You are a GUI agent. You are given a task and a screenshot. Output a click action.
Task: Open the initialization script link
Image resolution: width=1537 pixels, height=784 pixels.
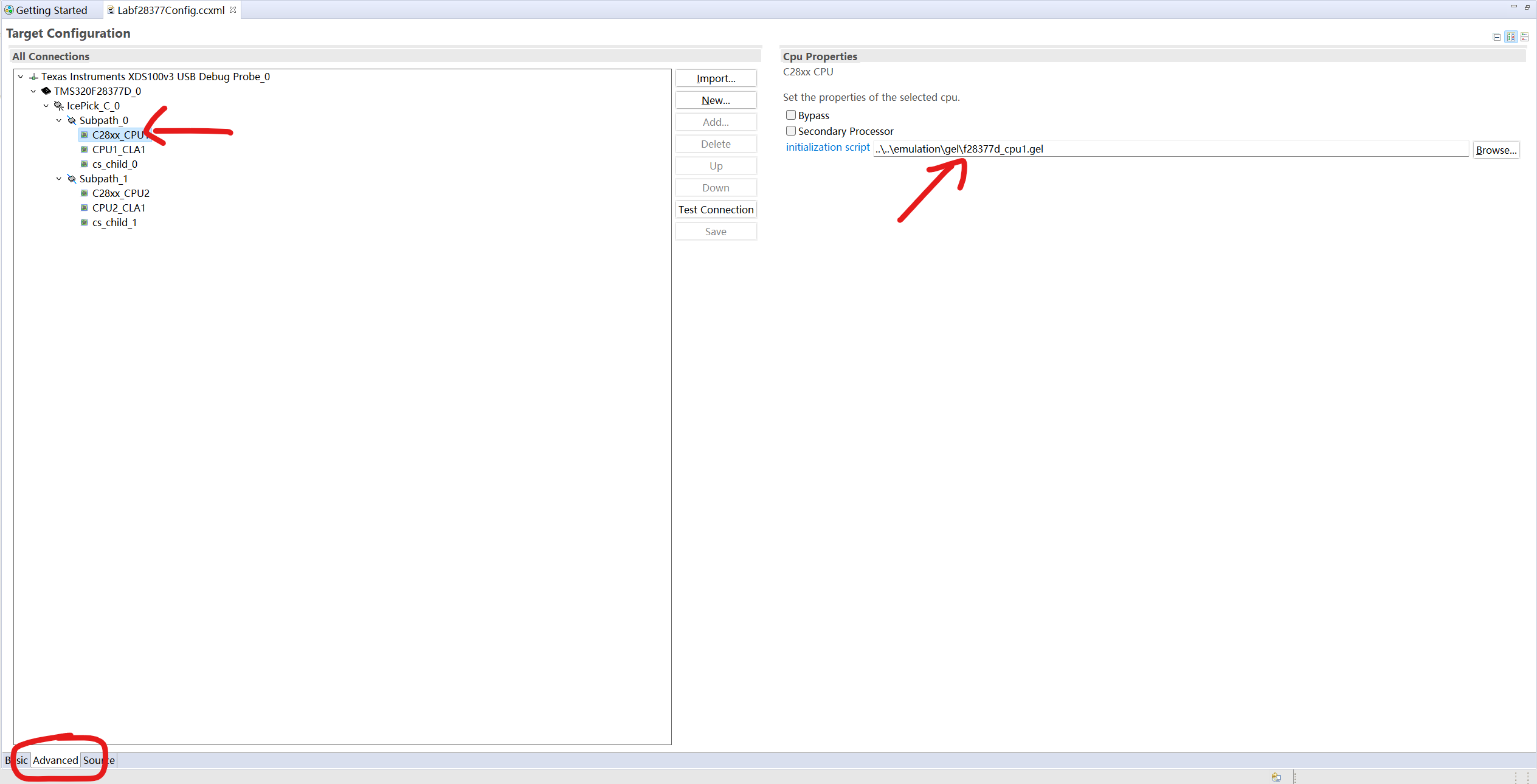coord(827,147)
